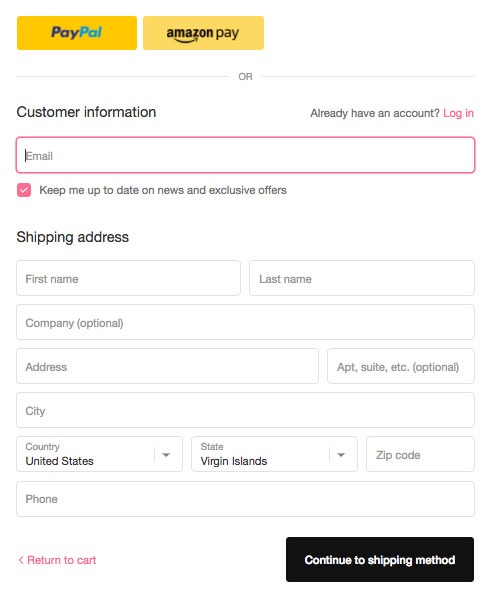
Task: Click the Country dropdown arrow icon
Action: 166,455
